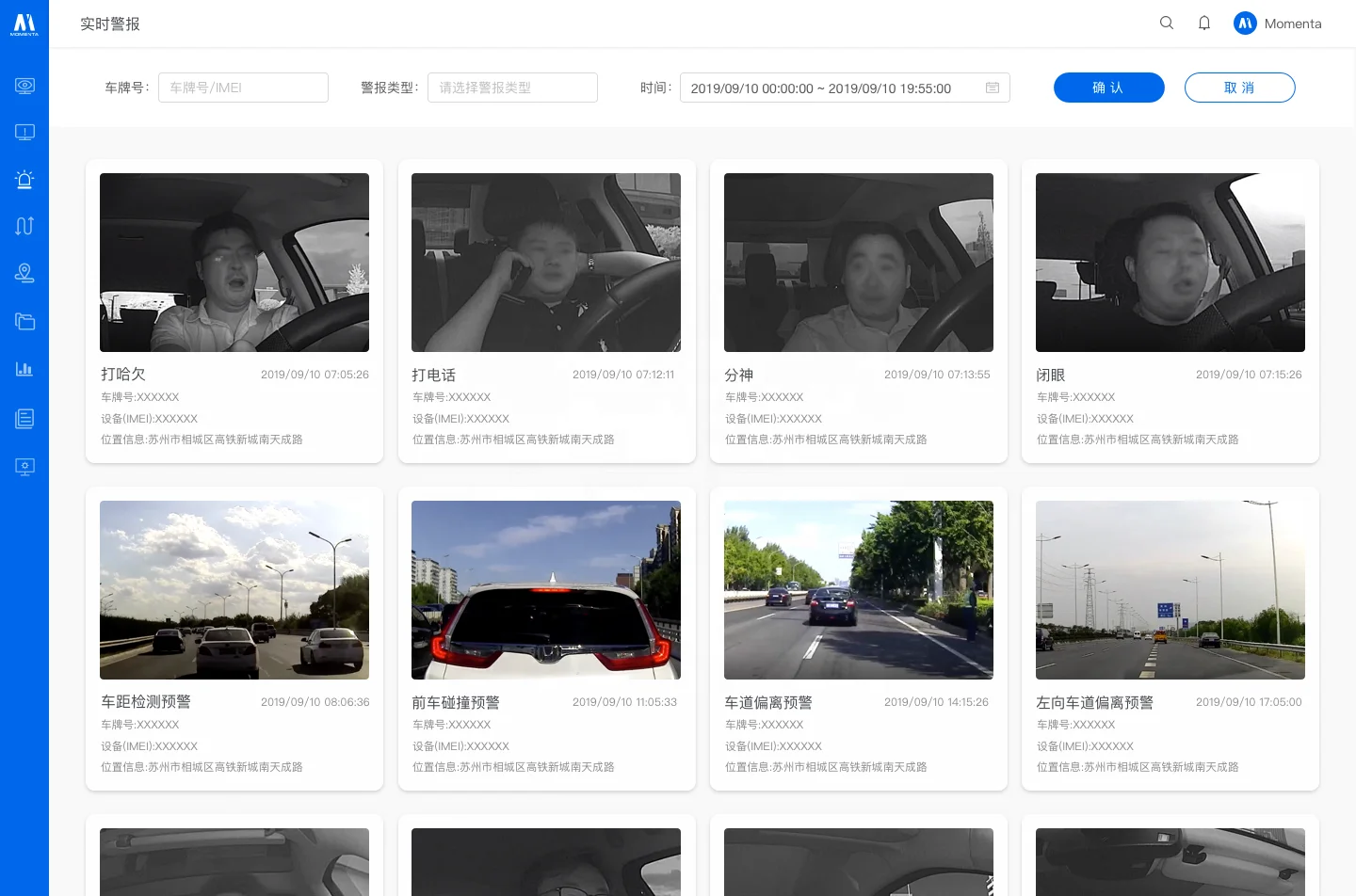
Task: Open the document report icon in the sidebar
Action: [x=24, y=419]
